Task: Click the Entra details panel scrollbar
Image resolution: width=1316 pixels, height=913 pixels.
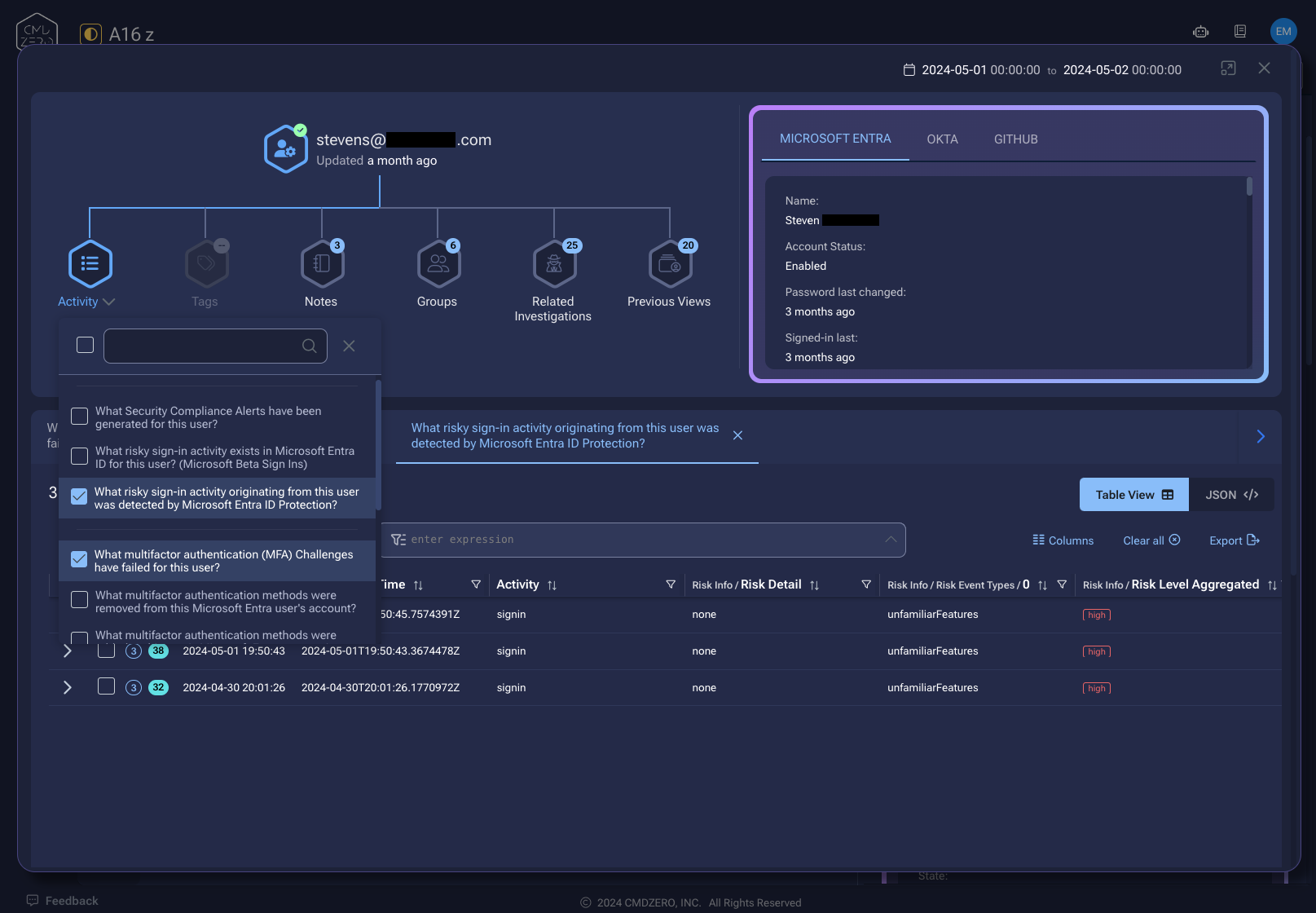Action: click(1249, 187)
